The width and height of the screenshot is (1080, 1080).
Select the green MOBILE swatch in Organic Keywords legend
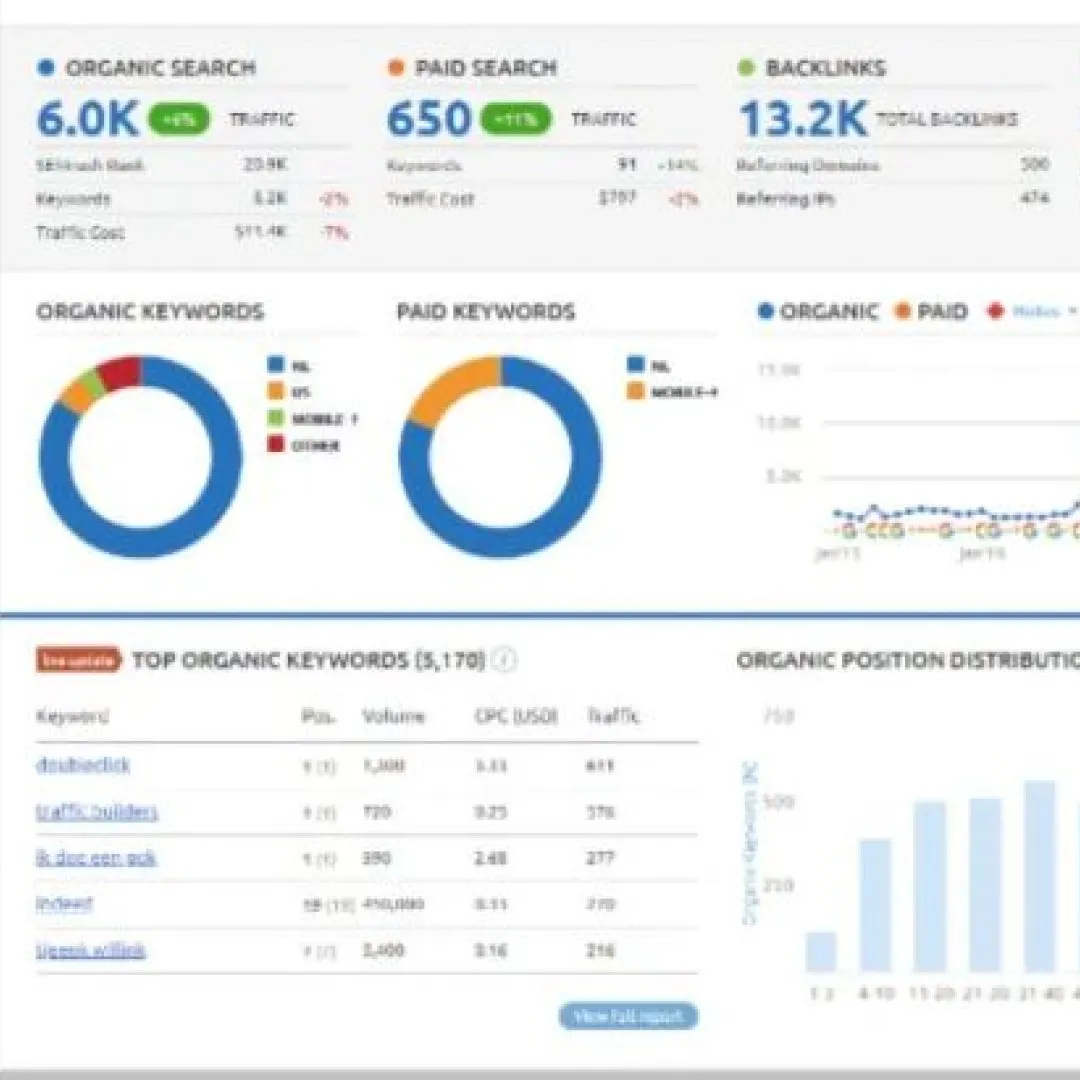[276, 418]
